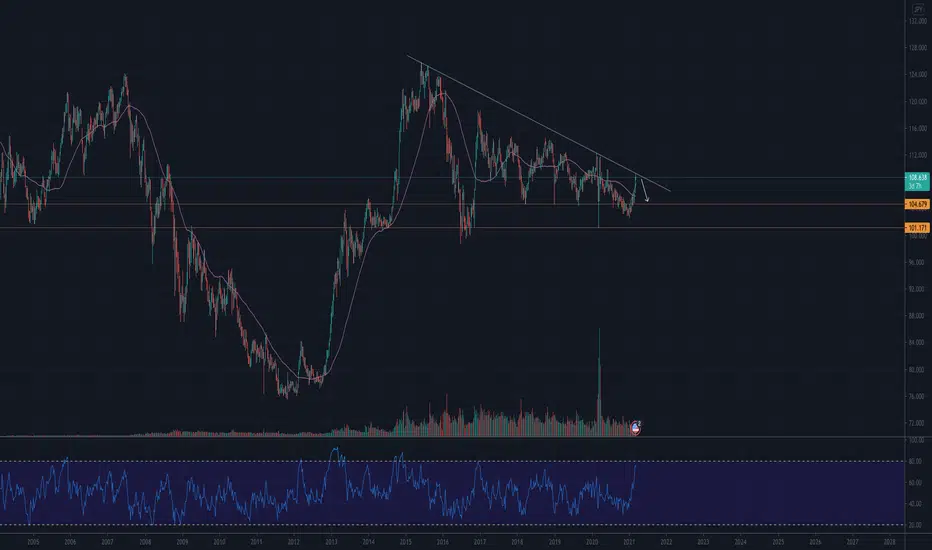Click the 2018 label on time axis
The image size is (932, 550).
[517, 542]
